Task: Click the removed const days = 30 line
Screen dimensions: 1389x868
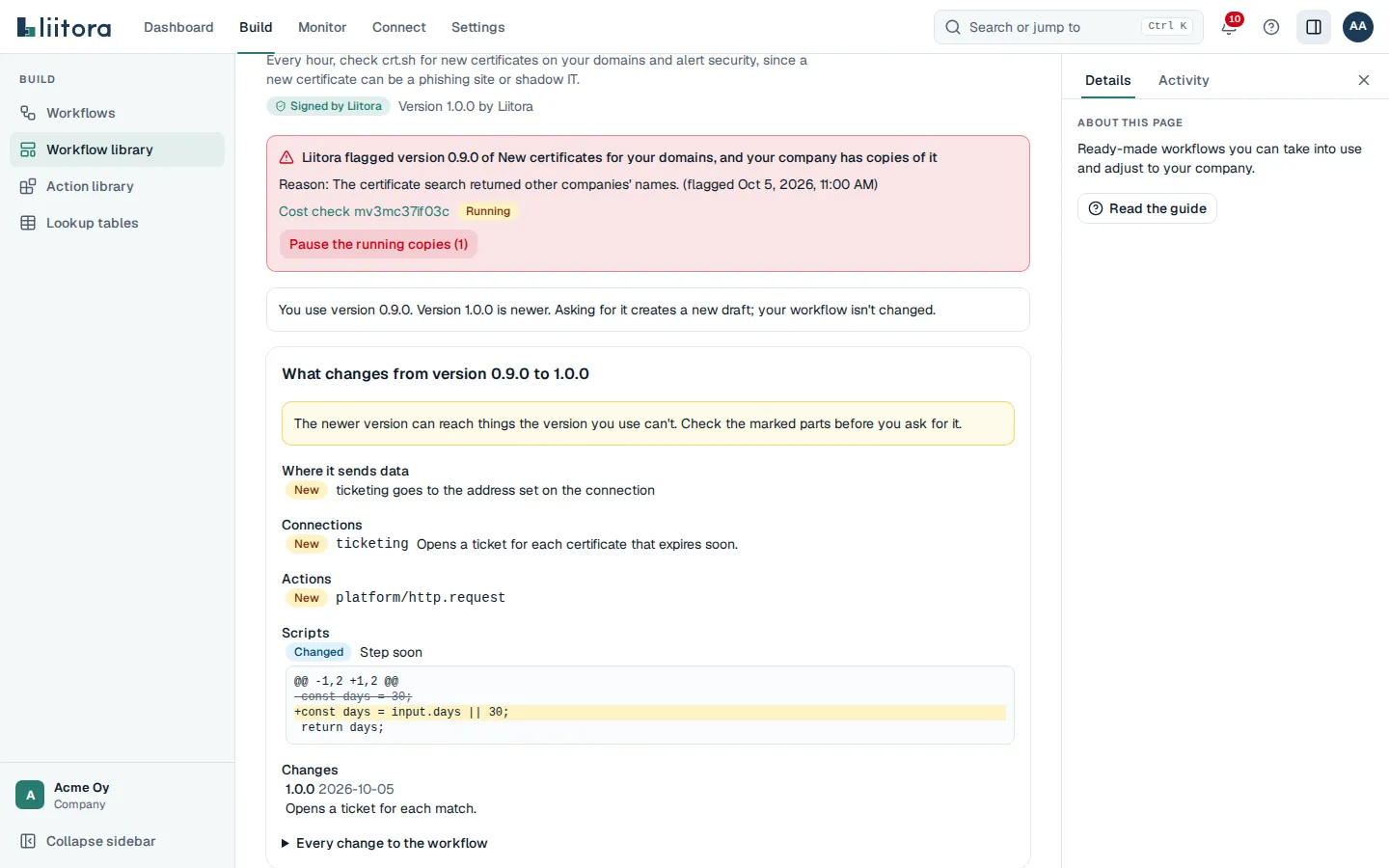Action: [353, 696]
